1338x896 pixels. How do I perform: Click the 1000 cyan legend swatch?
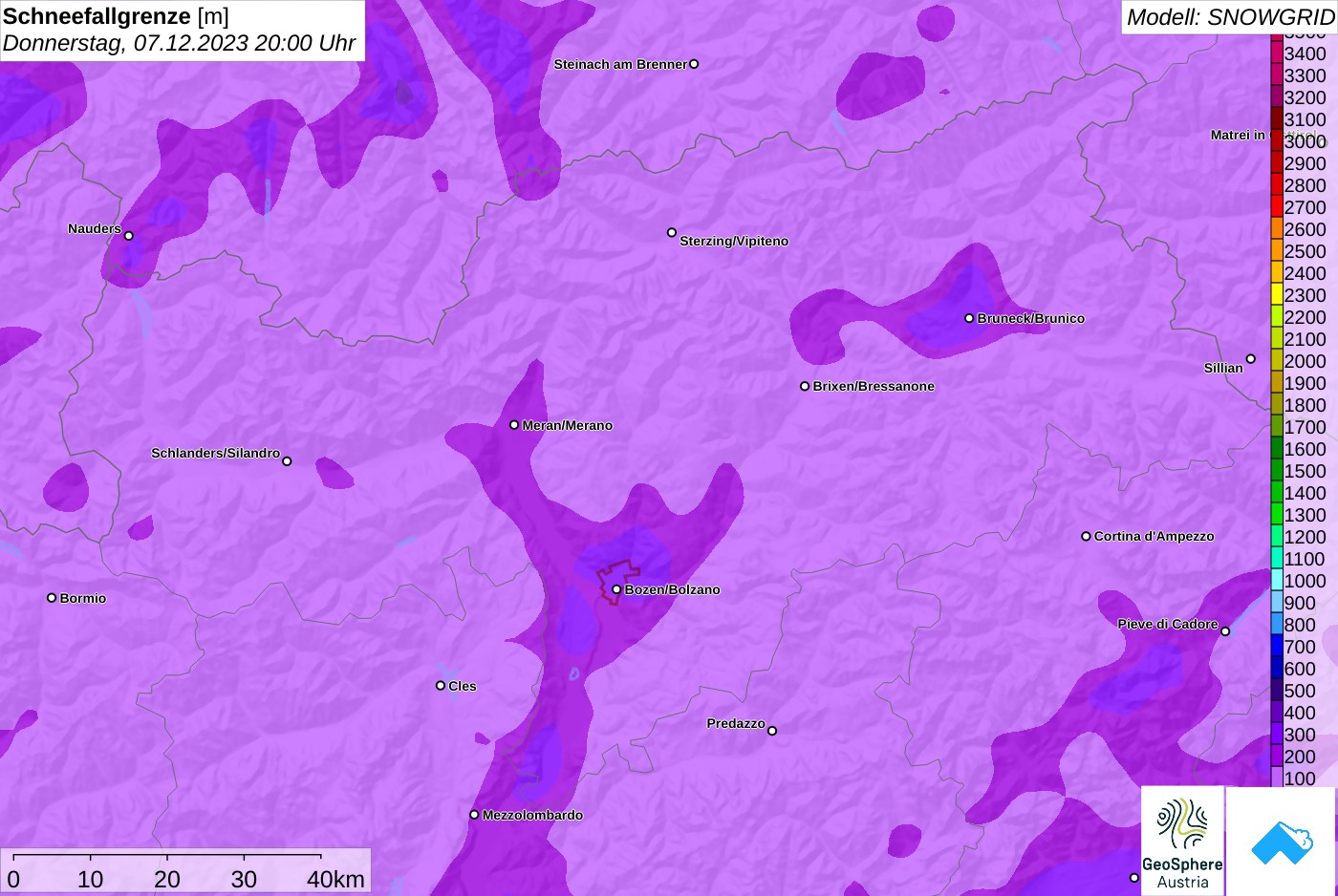(x=1277, y=580)
